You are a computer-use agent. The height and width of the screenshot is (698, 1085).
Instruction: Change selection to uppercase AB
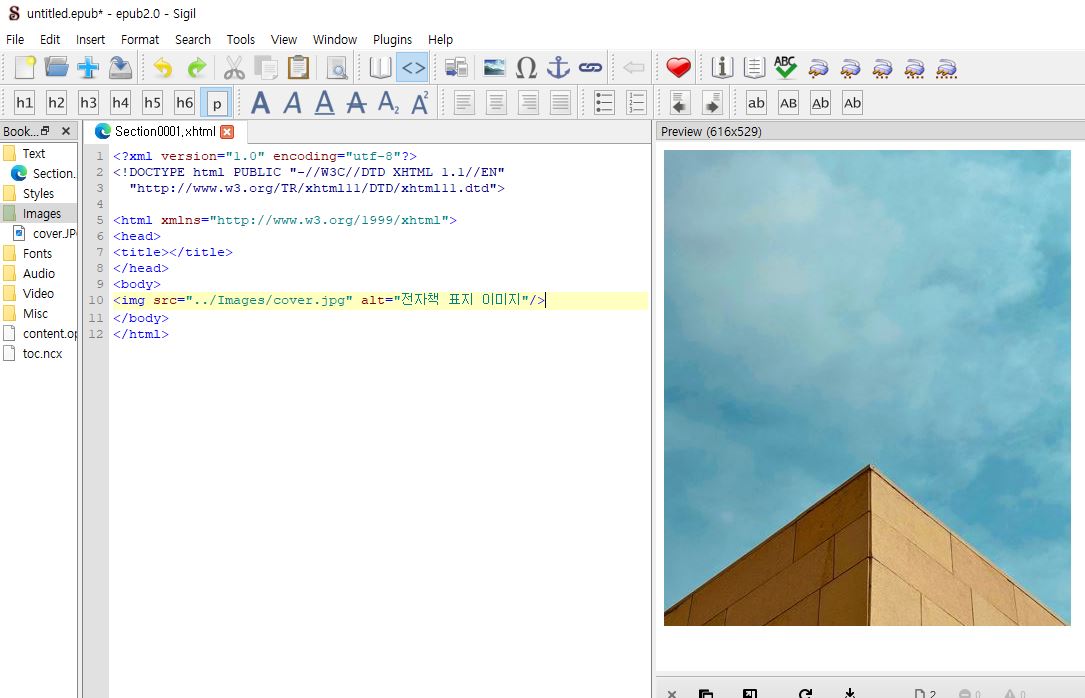pos(788,103)
